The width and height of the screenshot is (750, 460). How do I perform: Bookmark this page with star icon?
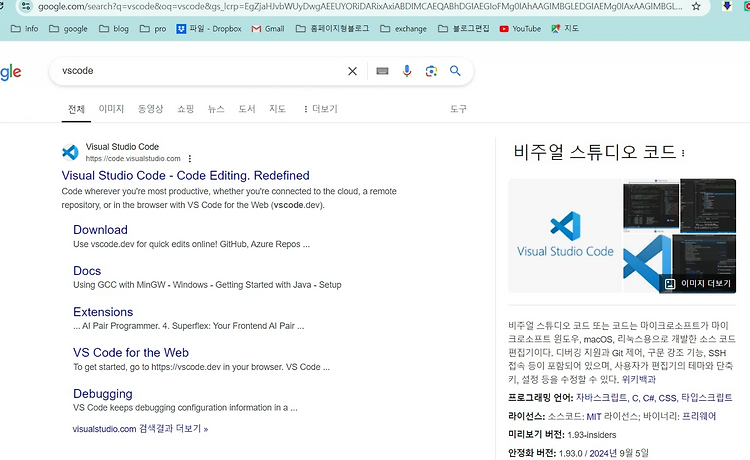click(696, 6)
